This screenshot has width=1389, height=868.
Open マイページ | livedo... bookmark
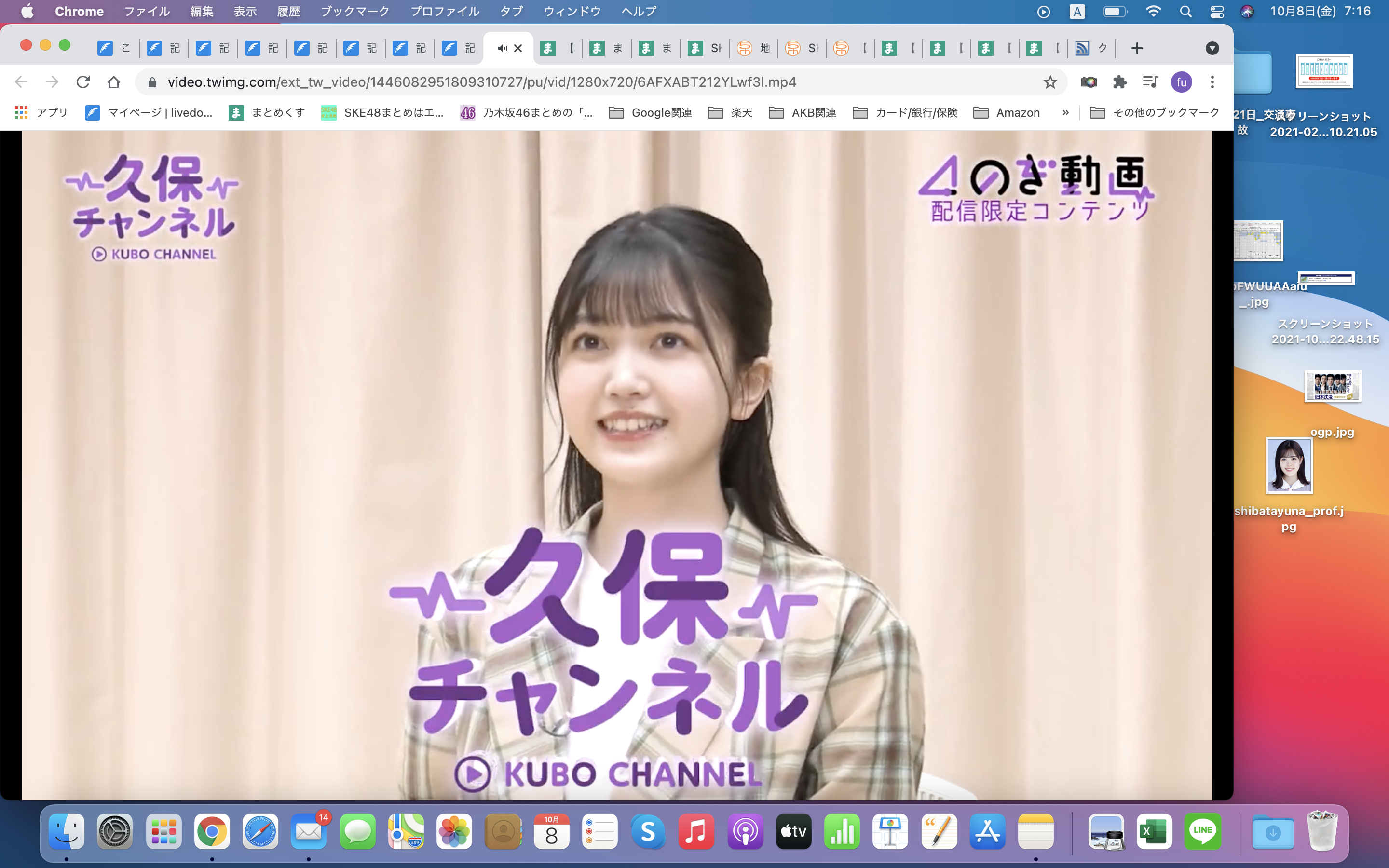149,112
